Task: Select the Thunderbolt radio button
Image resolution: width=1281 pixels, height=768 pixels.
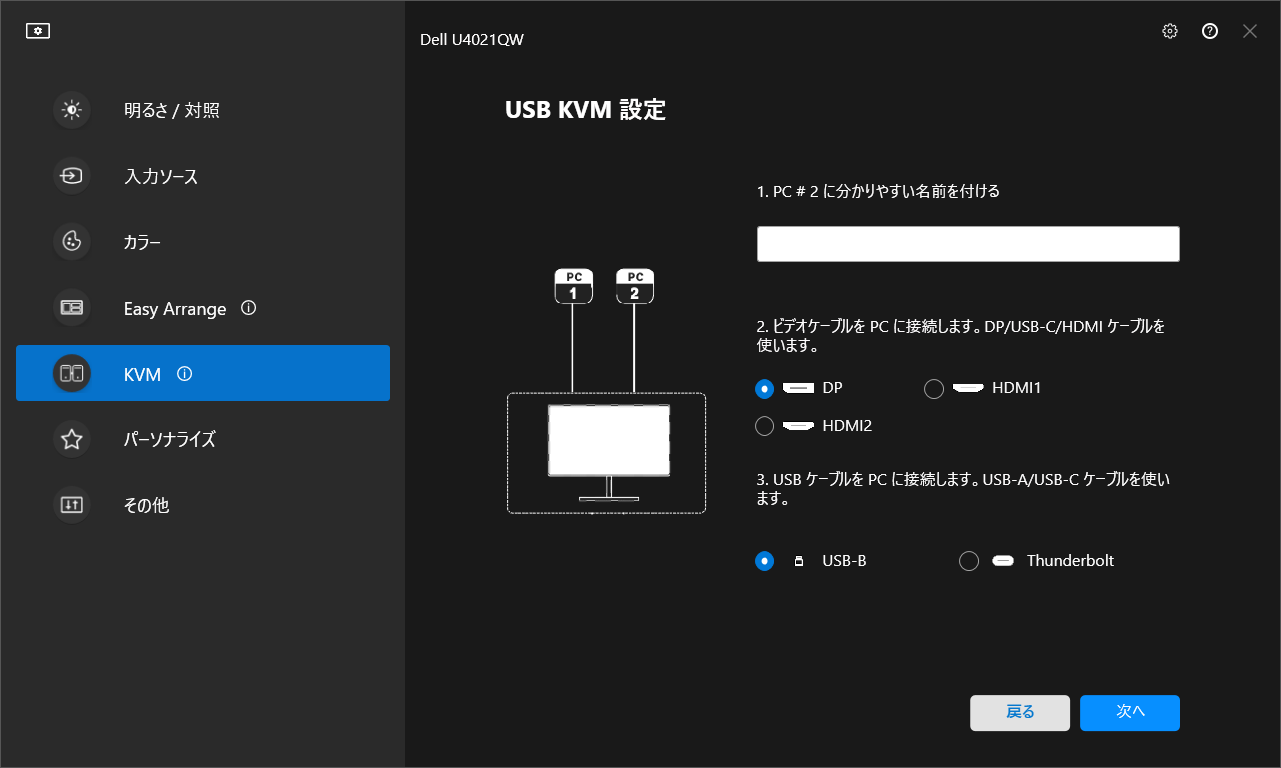Action: click(x=969, y=561)
